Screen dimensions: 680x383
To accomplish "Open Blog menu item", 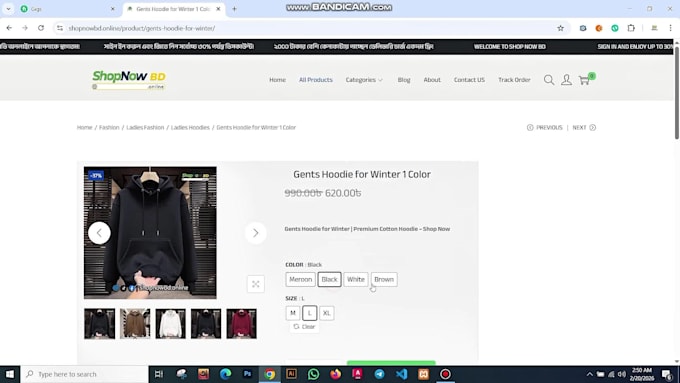I will (404, 80).
